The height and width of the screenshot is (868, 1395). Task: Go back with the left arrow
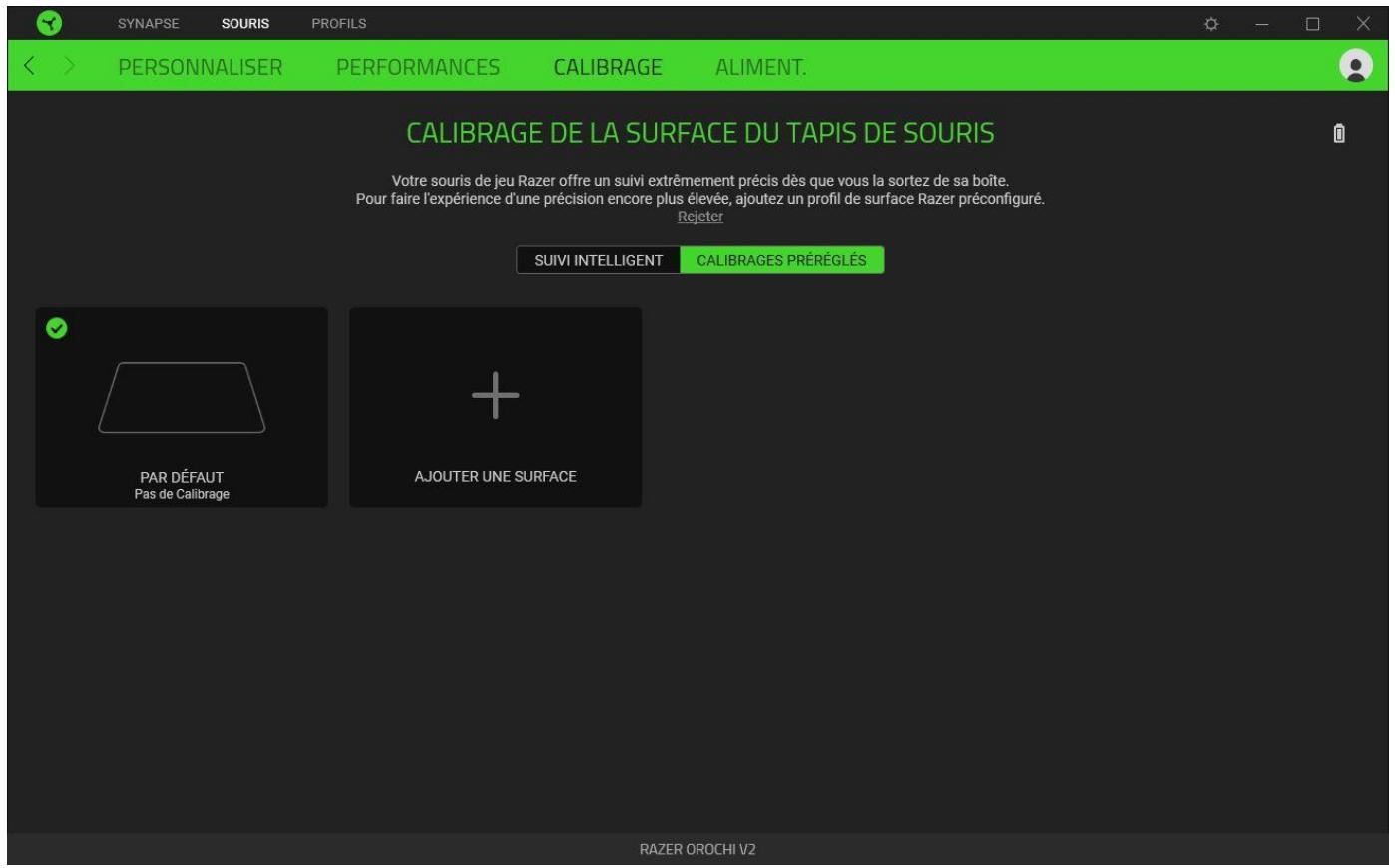[x=29, y=67]
